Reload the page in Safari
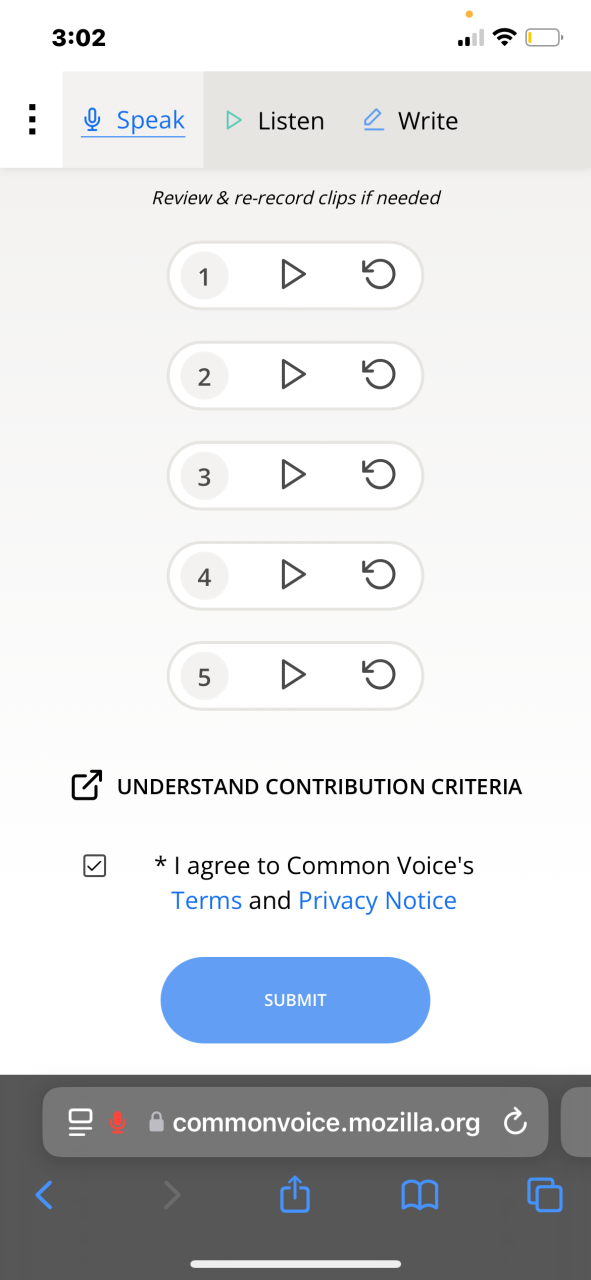 point(515,1123)
